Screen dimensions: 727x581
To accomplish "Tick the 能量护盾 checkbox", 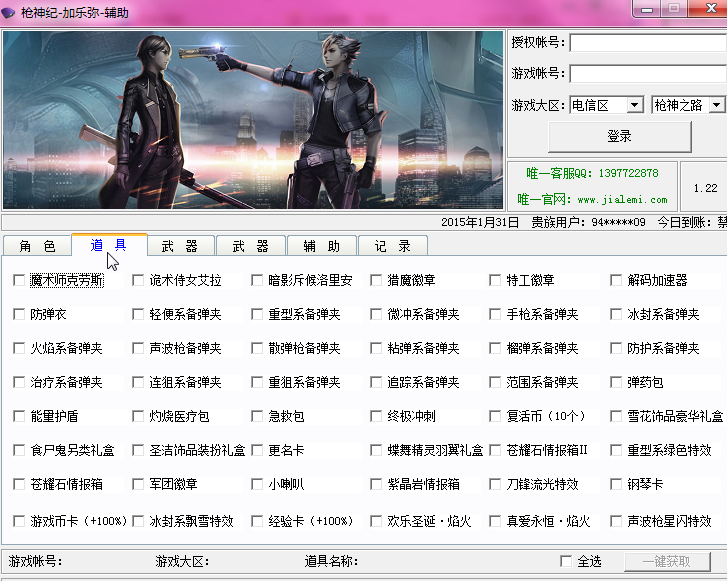I will click(19, 416).
